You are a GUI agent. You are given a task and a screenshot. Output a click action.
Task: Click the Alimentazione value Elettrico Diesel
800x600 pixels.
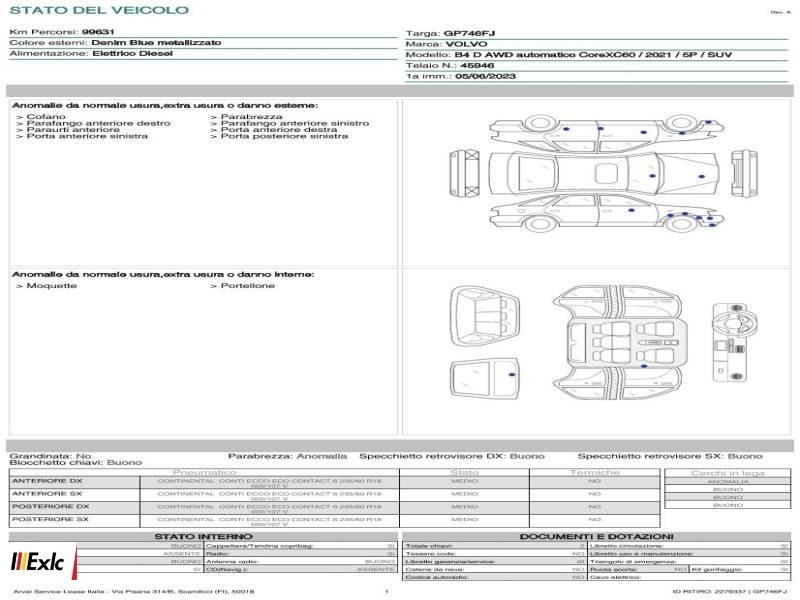tap(132, 54)
